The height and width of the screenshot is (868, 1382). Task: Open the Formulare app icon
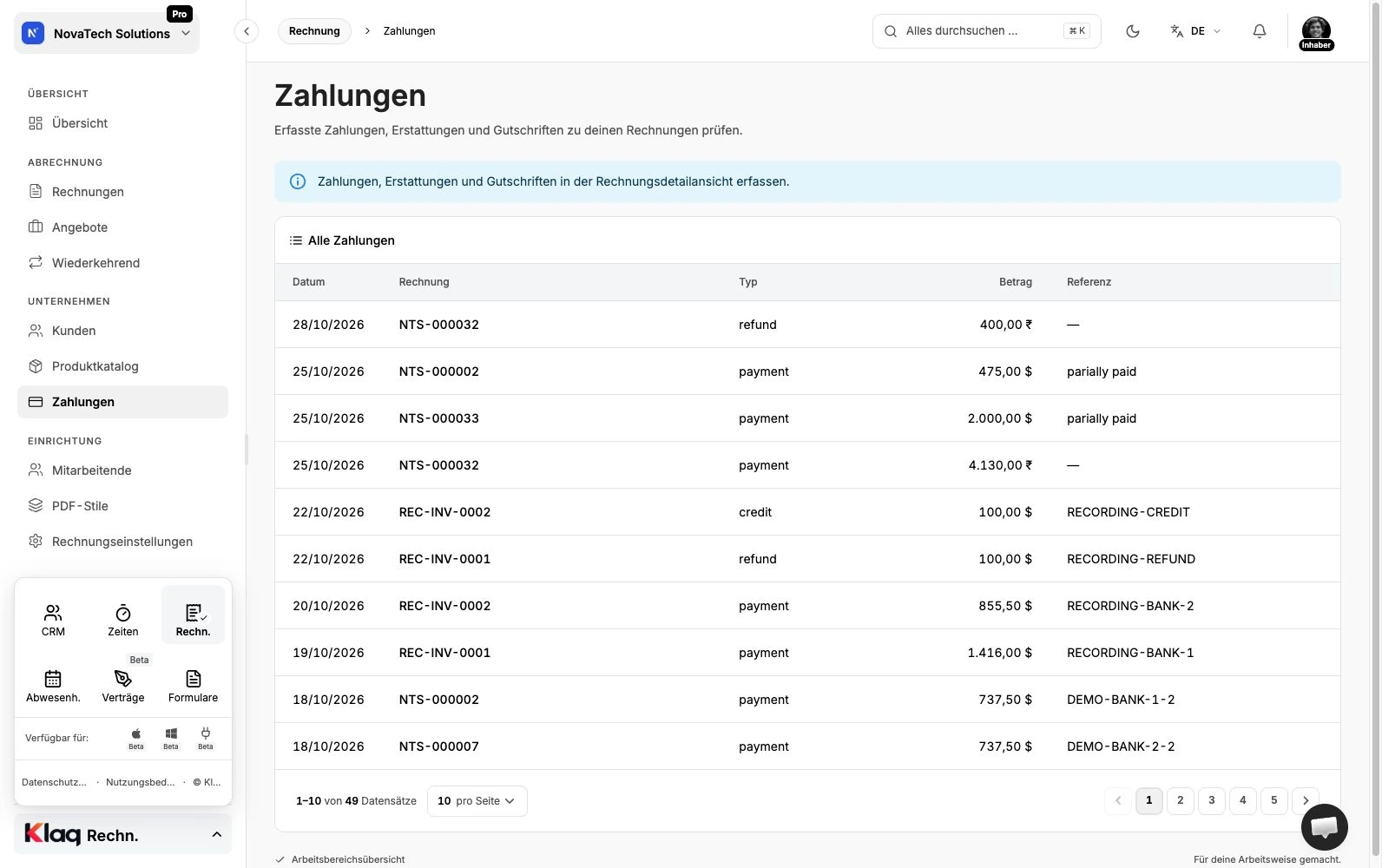[x=193, y=686]
